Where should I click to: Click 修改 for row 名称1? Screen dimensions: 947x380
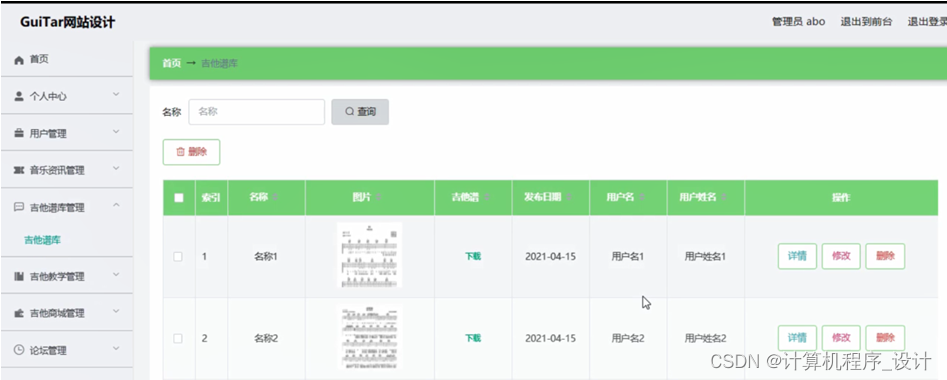pyautogui.click(x=841, y=256)
